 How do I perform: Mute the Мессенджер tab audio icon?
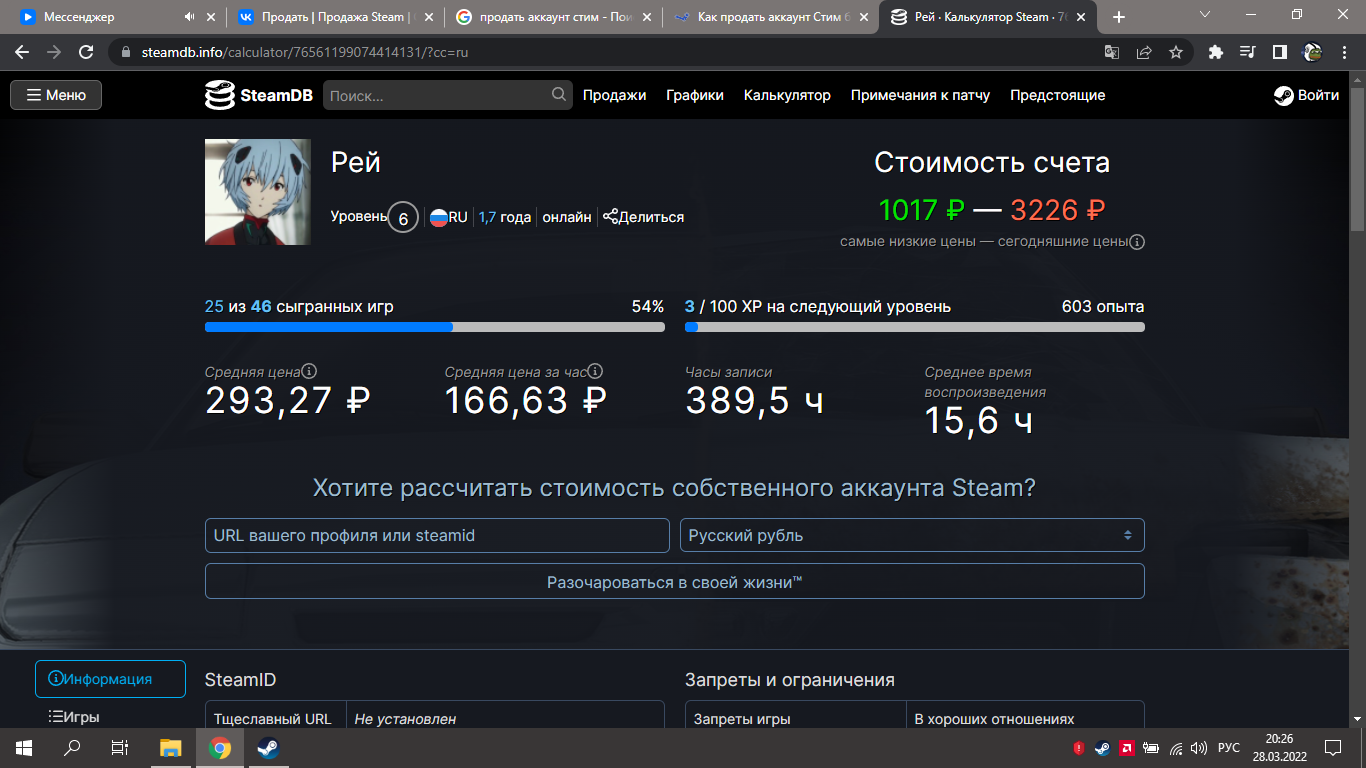[189, 17]
